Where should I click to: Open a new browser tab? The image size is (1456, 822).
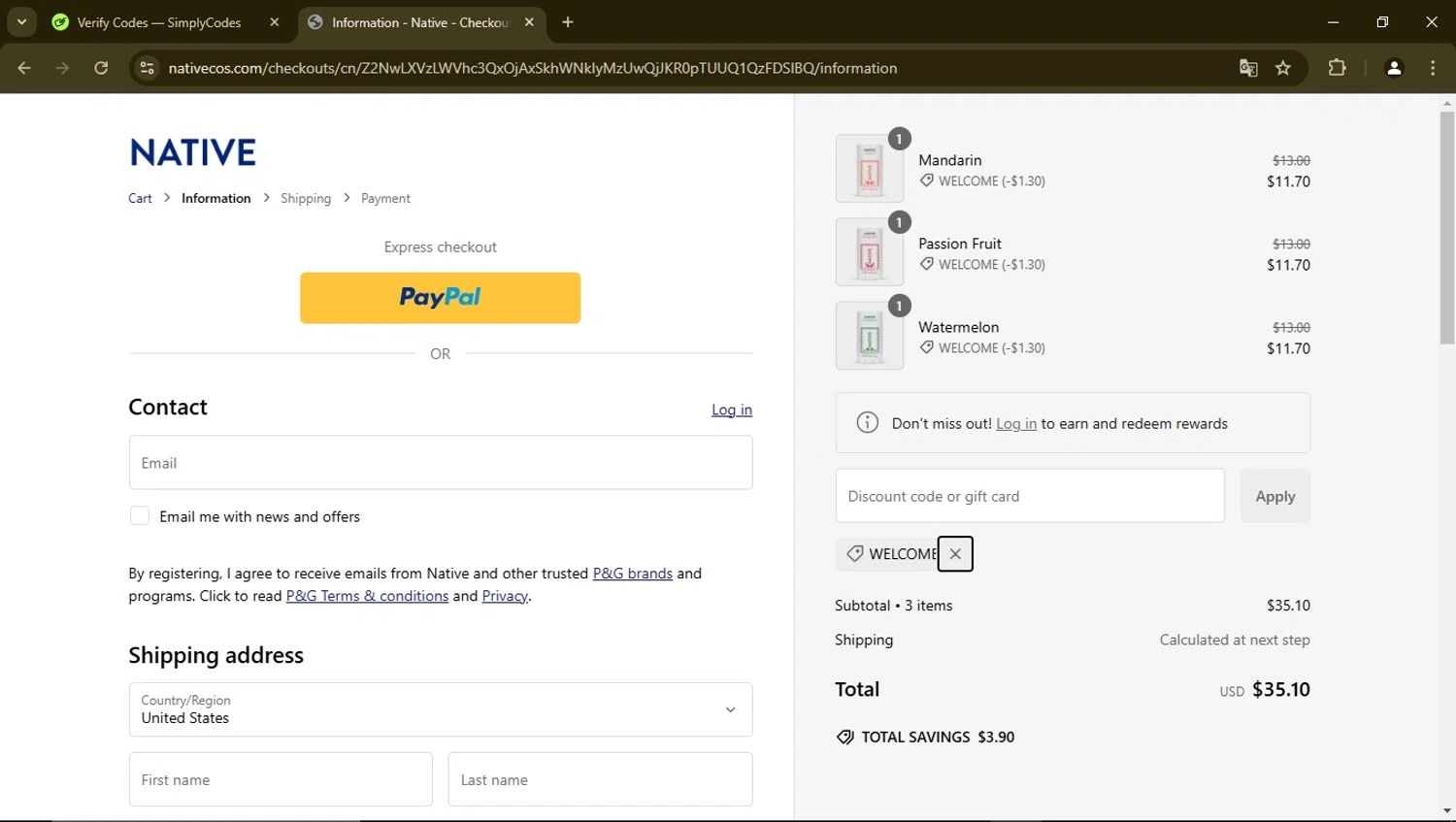coord(568,22)
